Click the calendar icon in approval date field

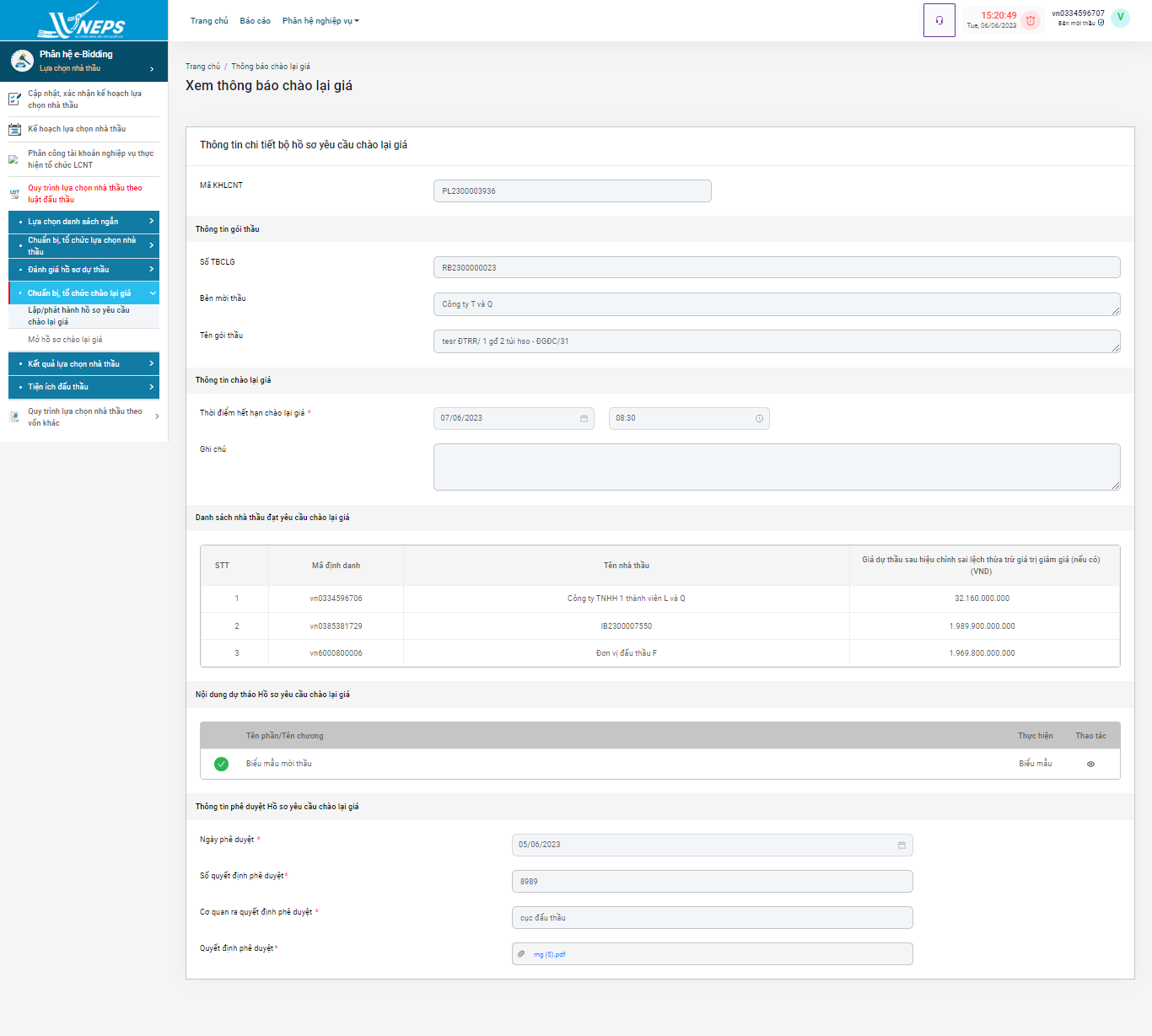pos(902,845)
